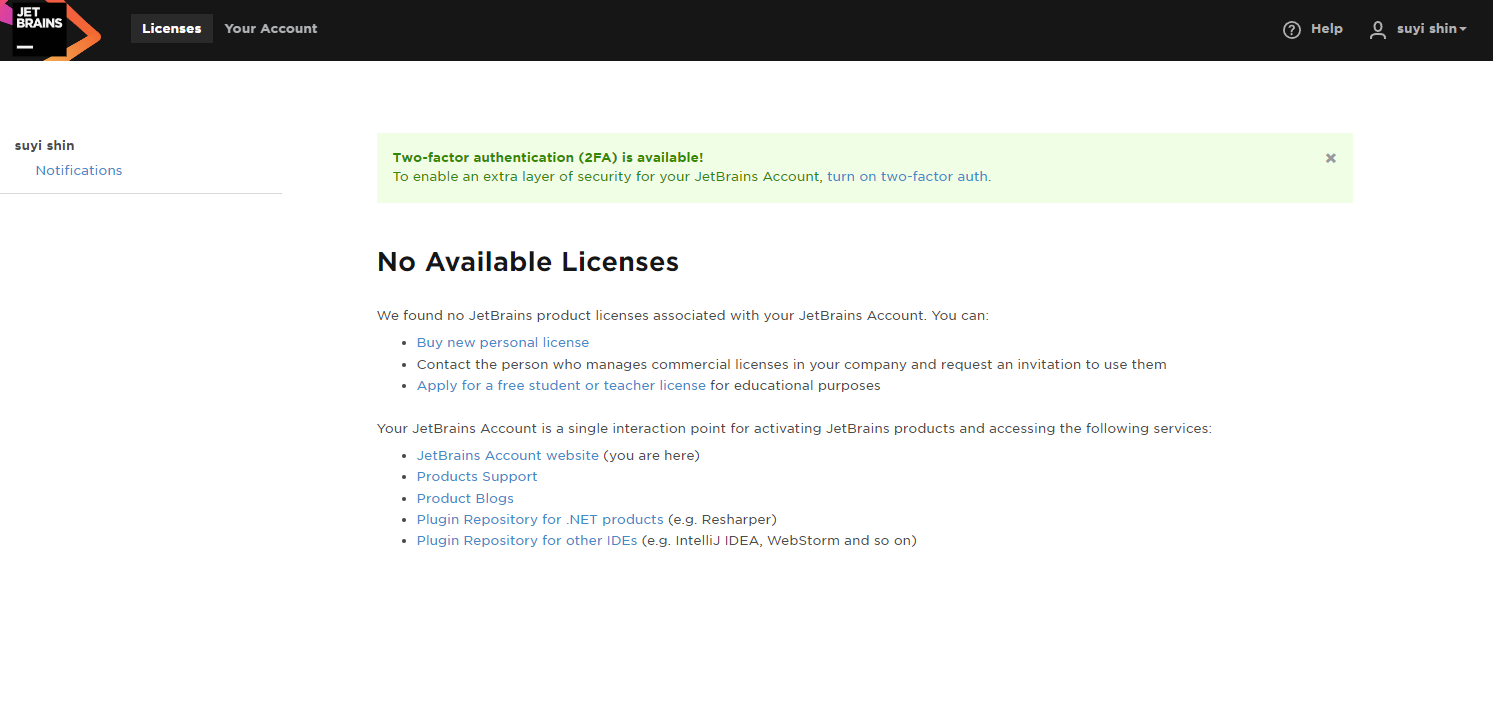The height and width of the screenshot is (719, 1493).
Task: Click the (e.g. Resharper) text
Action: [x=722, y=520]
